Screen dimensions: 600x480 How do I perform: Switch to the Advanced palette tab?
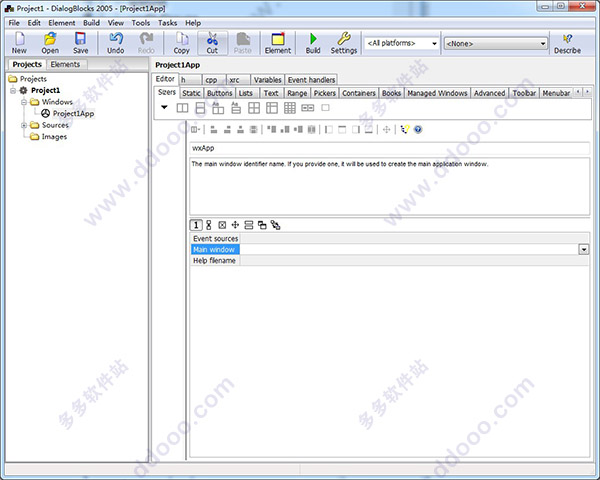489,93
